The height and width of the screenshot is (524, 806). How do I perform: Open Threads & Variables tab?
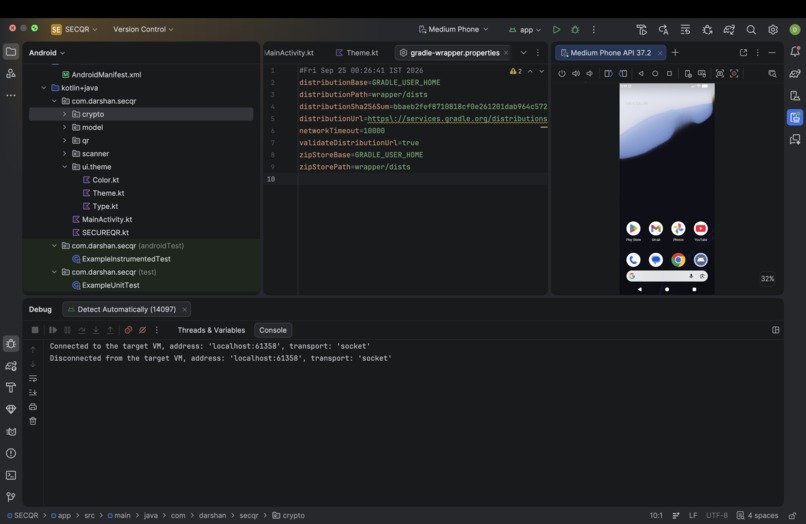click(211, 330)
